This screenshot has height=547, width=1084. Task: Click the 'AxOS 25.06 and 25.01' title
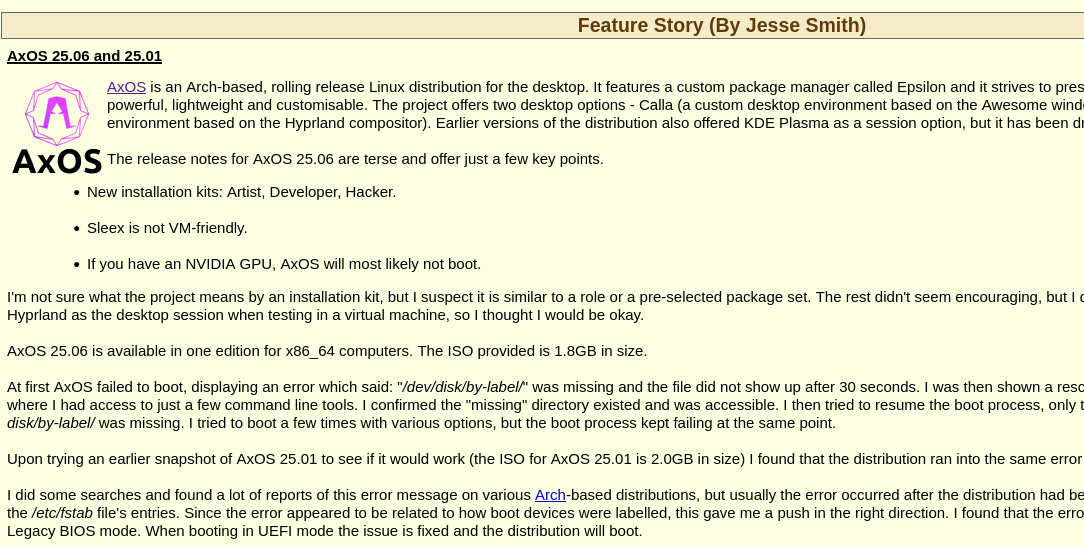(x=84, y=56)
